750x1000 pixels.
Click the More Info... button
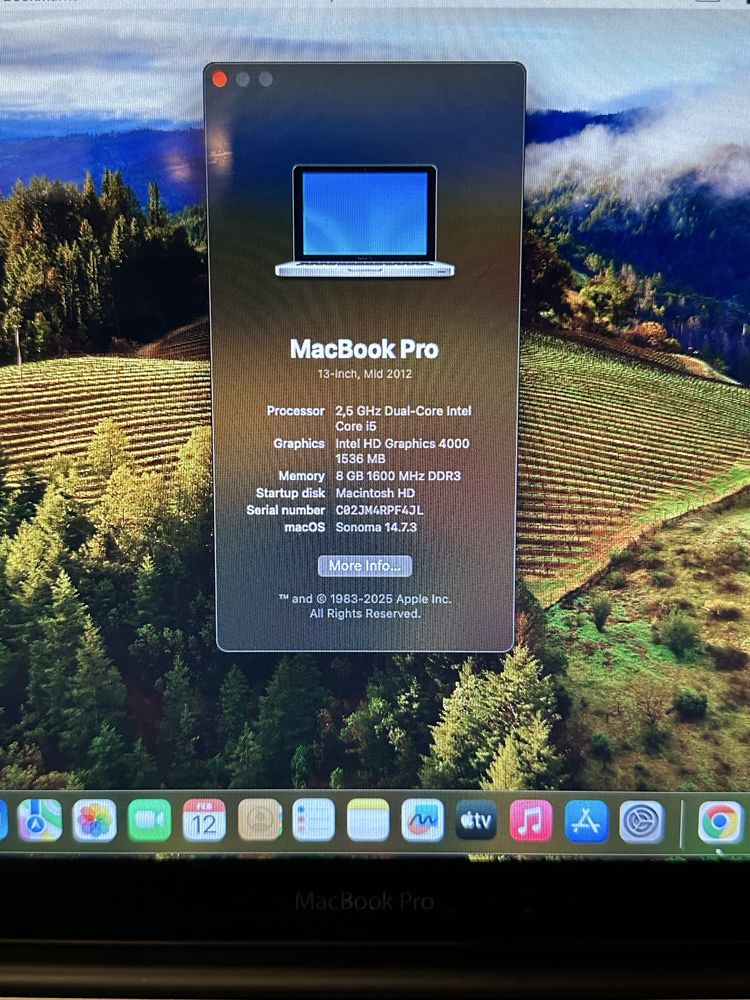[365, 566]
